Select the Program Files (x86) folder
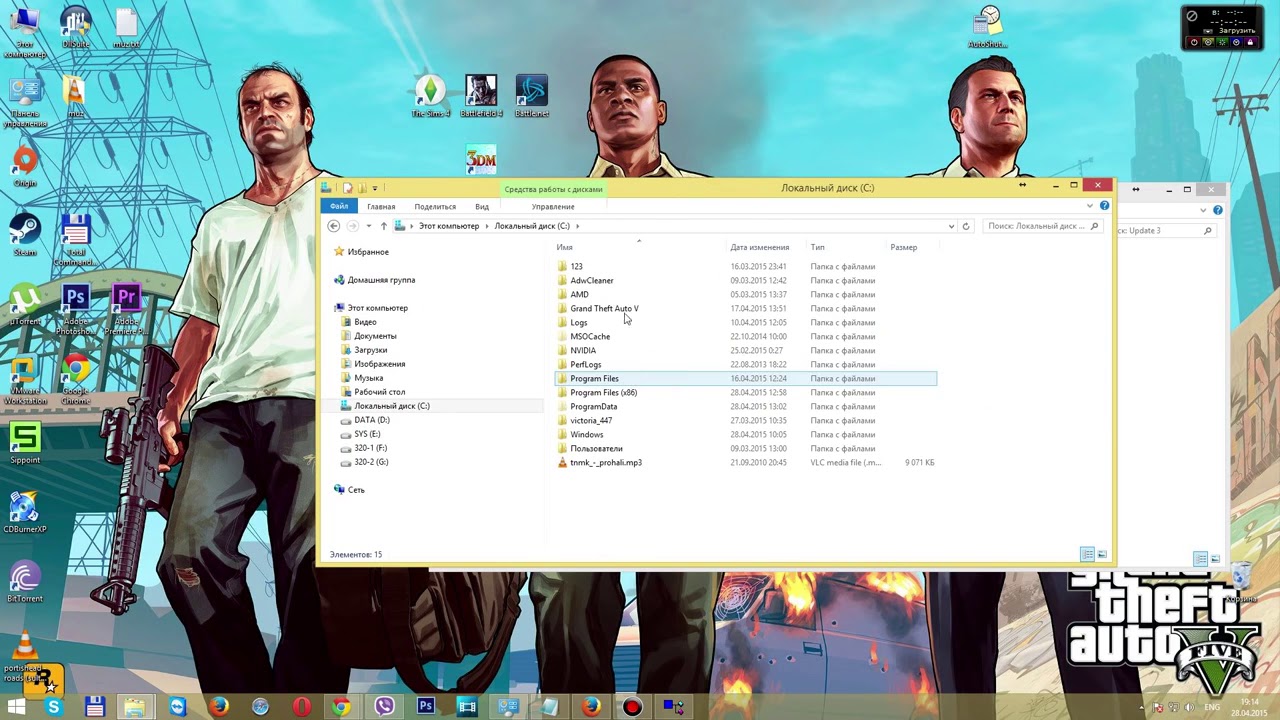 pyautogui.click(x=603, y=392)
